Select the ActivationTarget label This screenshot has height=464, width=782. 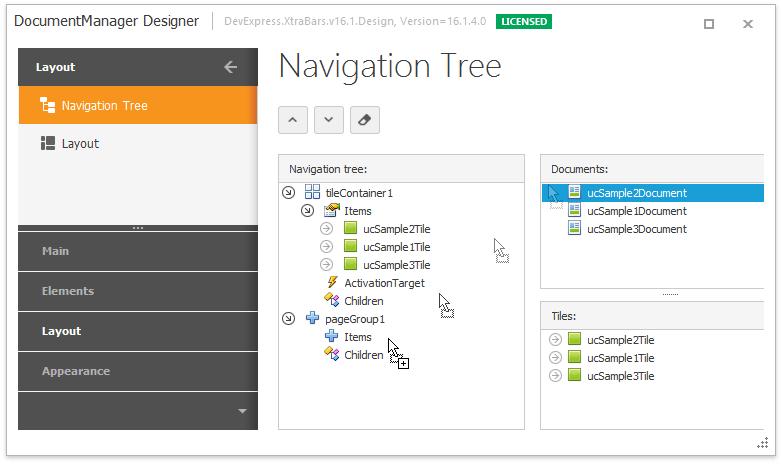point(385,283)
